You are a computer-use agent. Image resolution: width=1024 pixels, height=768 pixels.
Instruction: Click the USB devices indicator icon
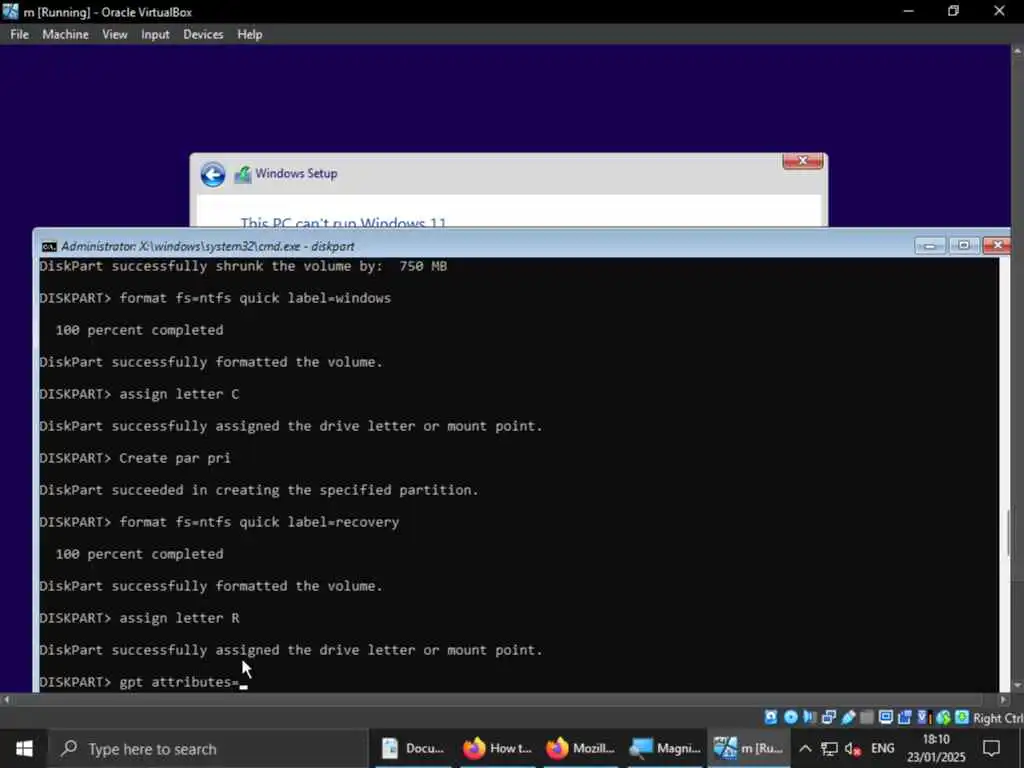point(848,717)
